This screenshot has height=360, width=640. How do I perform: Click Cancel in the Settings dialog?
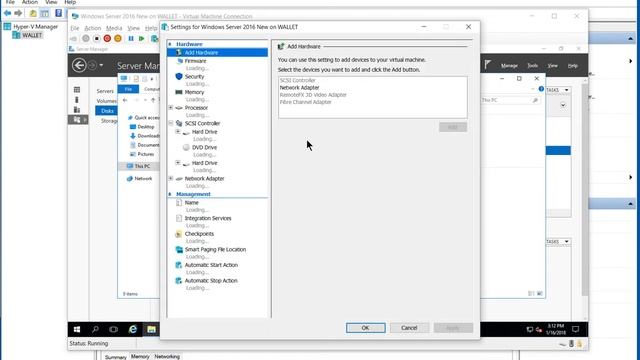(x=409, y=328)
